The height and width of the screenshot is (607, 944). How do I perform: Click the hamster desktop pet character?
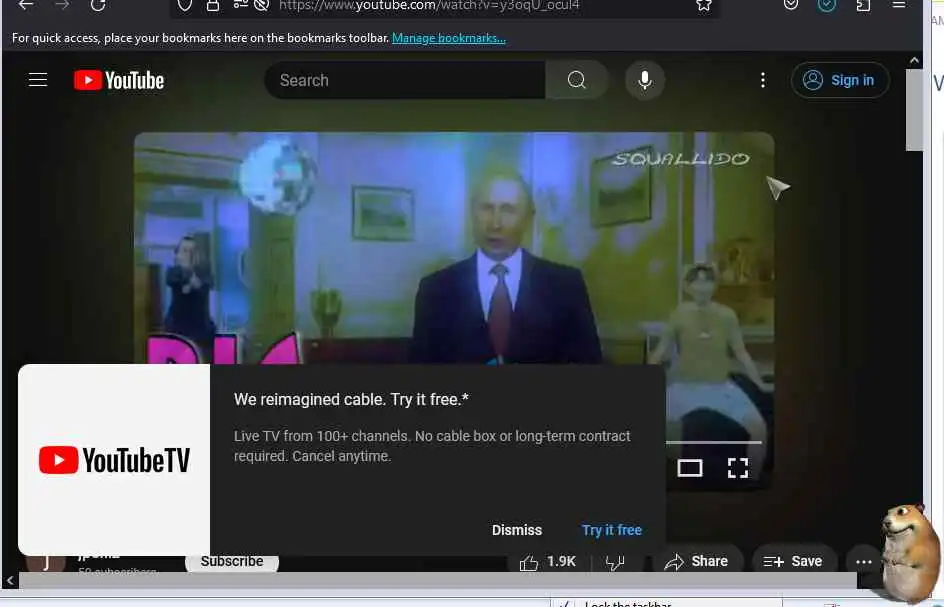point(911,553)
